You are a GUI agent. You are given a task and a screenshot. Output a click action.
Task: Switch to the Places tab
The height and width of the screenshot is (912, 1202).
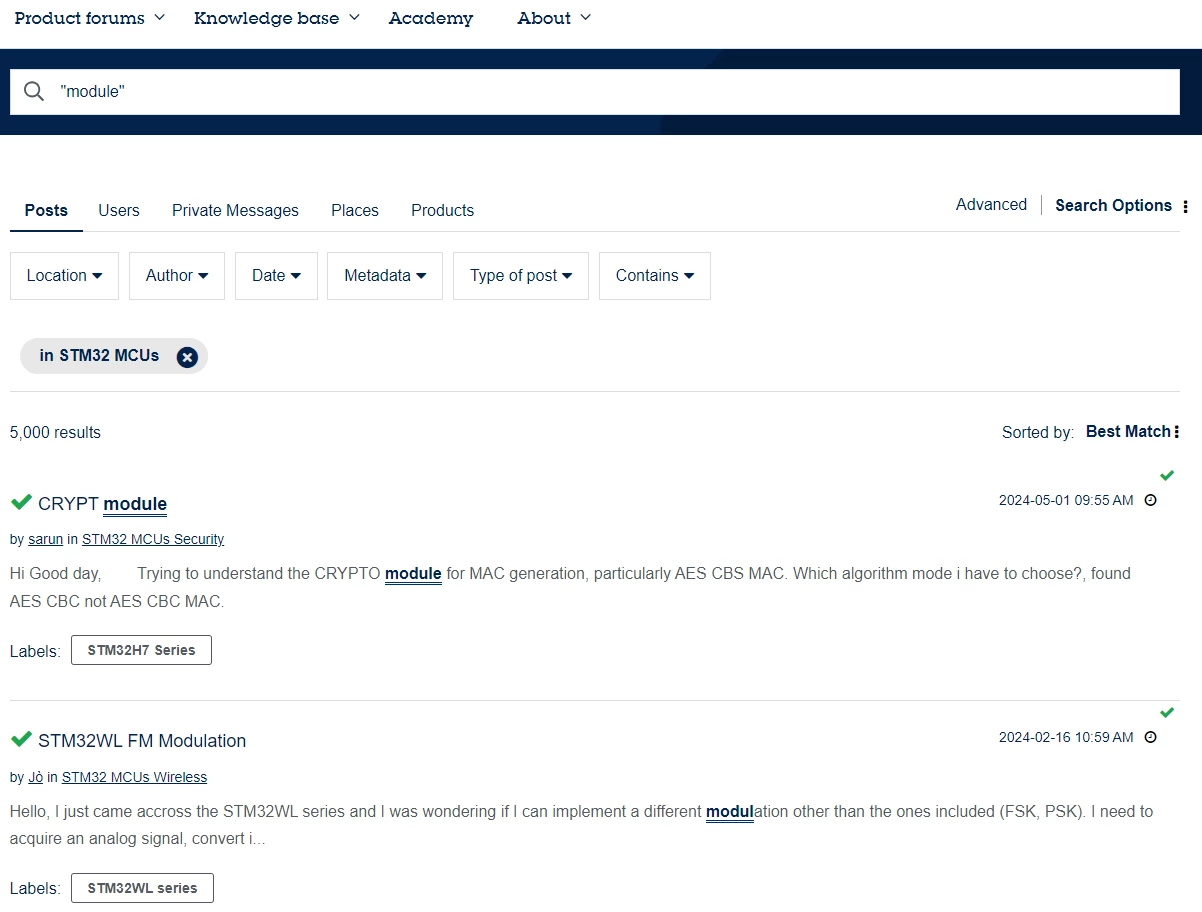[x=355, y=211]
